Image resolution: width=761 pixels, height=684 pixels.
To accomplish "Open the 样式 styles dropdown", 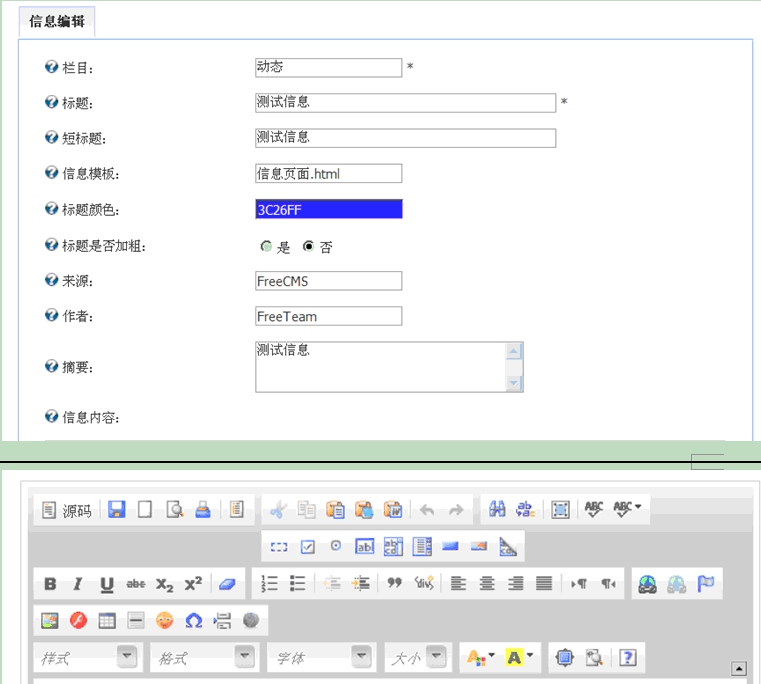I will (x=88, y=658).
